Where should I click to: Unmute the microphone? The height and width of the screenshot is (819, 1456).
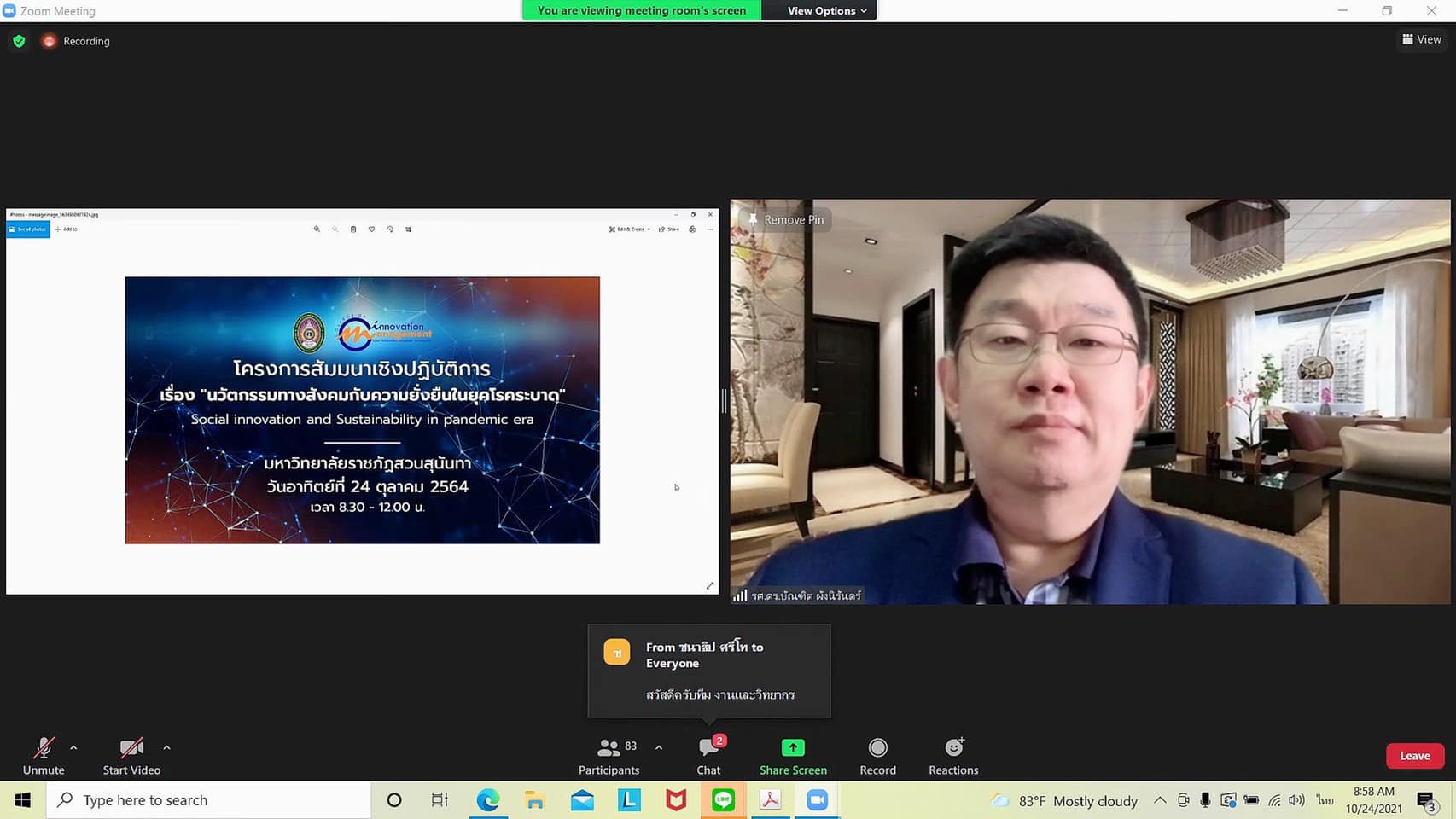44,756
